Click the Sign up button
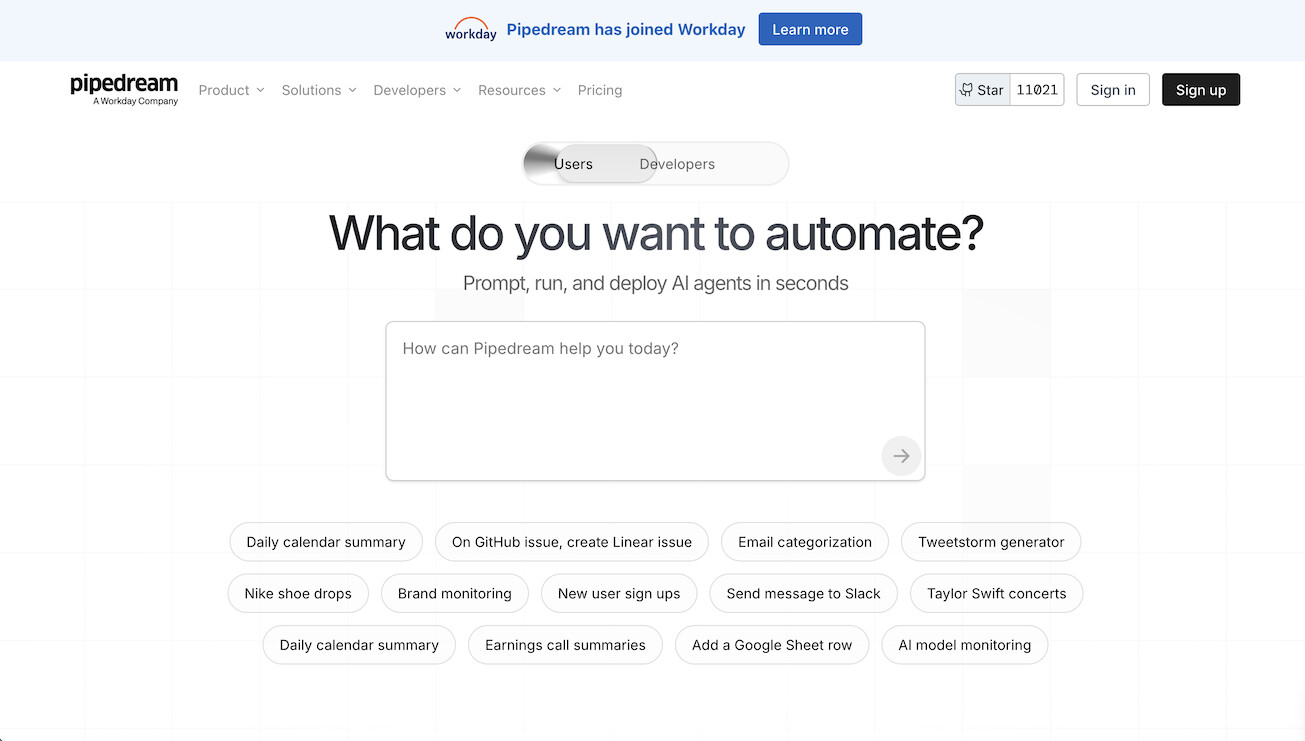 (x=1200, y=89)
